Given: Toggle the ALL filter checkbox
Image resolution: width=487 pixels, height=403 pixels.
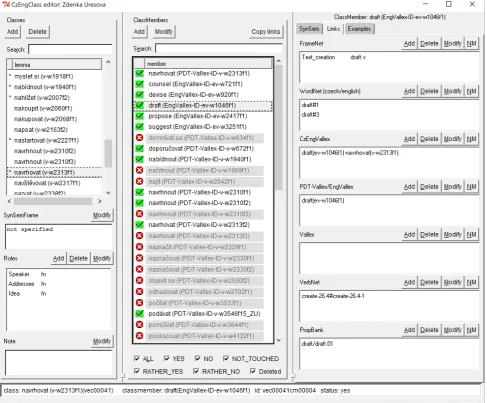Looking at the screenshot, I should pyautogui.click(x=137, y=358).
